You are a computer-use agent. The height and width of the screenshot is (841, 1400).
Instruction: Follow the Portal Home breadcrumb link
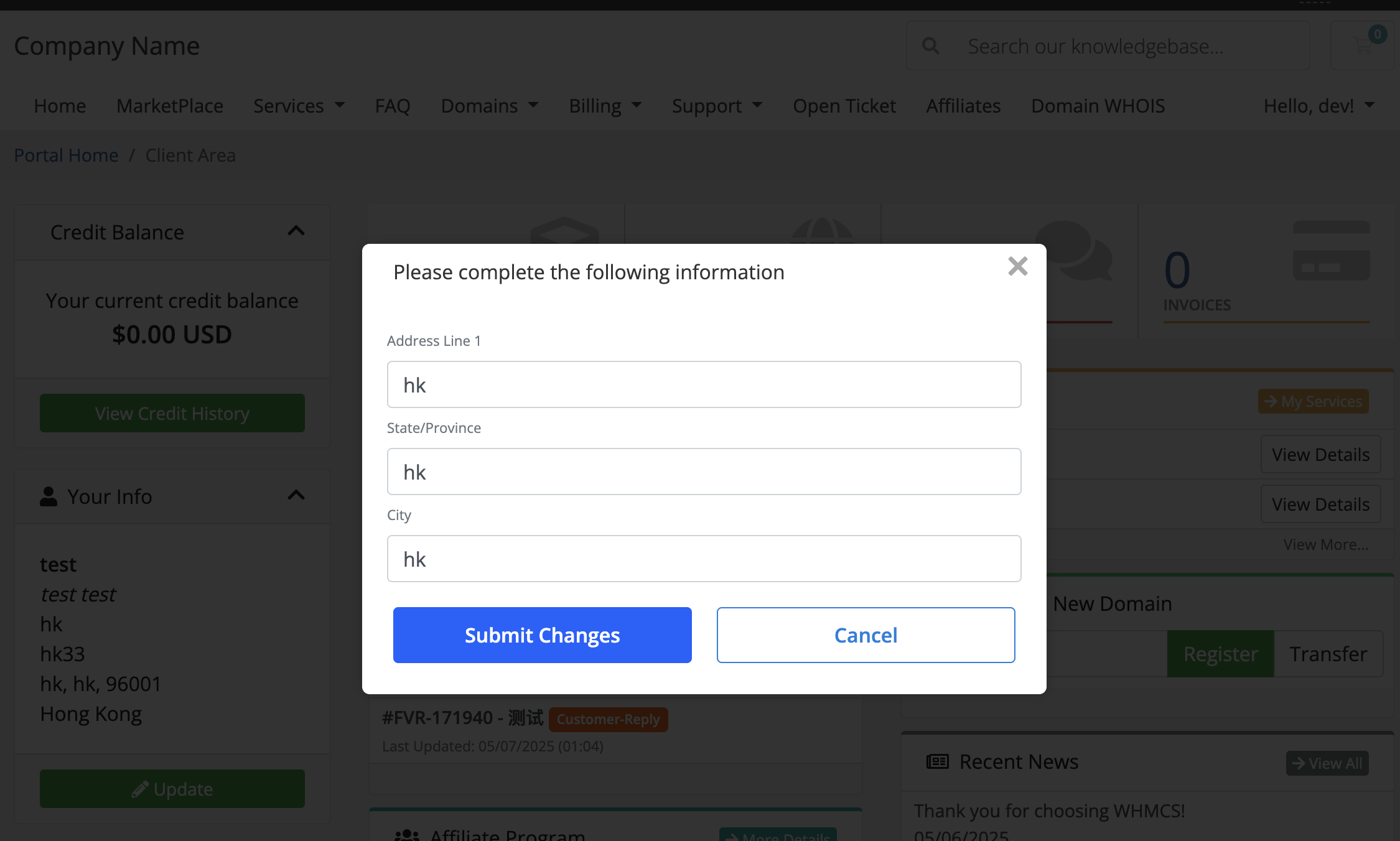[x=66, y=155]
